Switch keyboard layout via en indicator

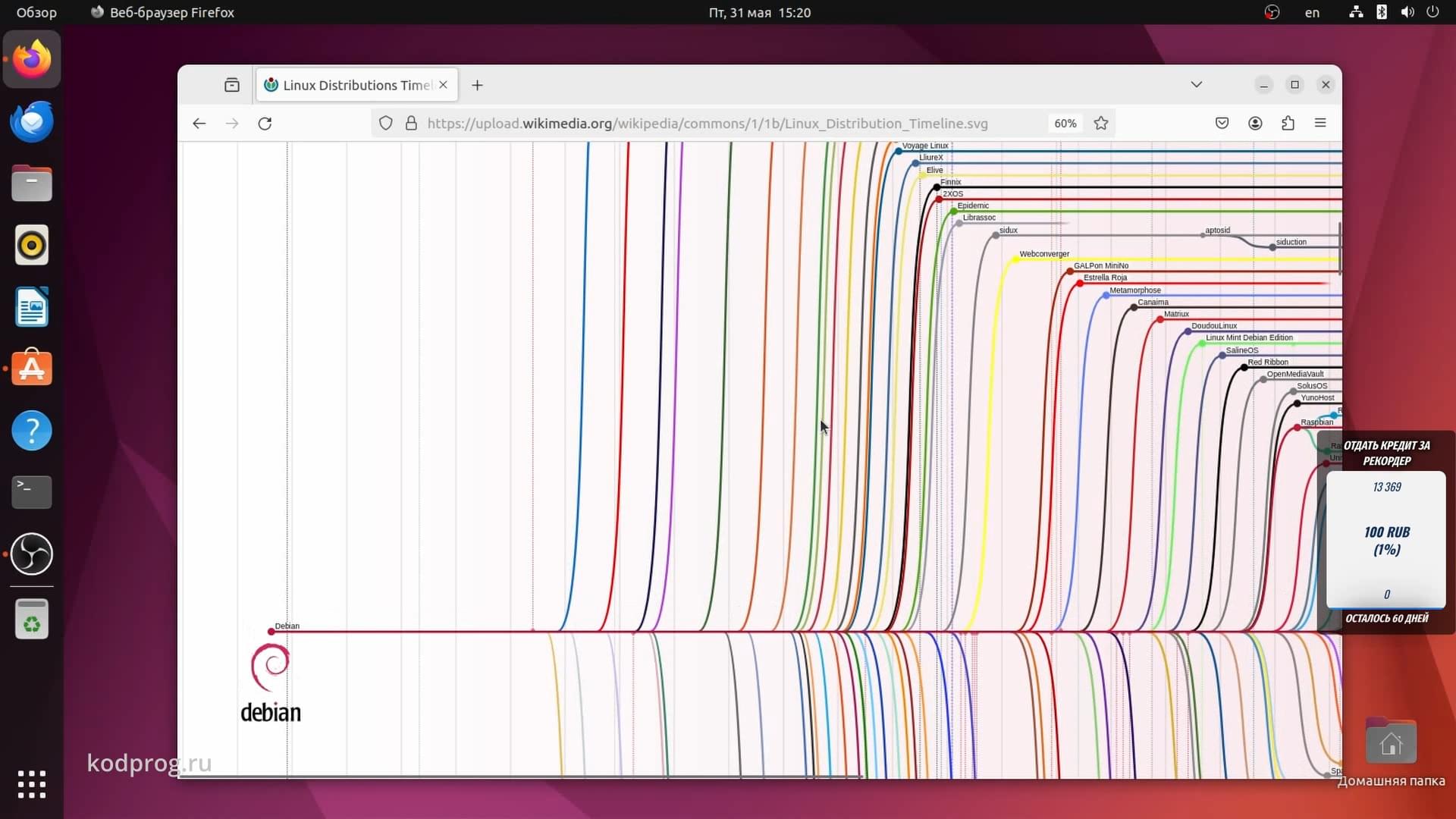[1312, 12]
